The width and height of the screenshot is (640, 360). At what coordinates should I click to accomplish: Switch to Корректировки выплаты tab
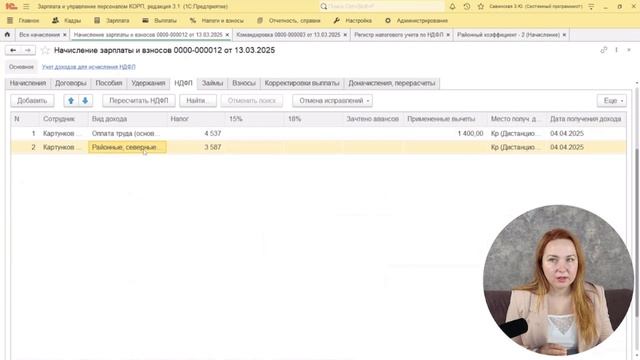pos(302,83)
